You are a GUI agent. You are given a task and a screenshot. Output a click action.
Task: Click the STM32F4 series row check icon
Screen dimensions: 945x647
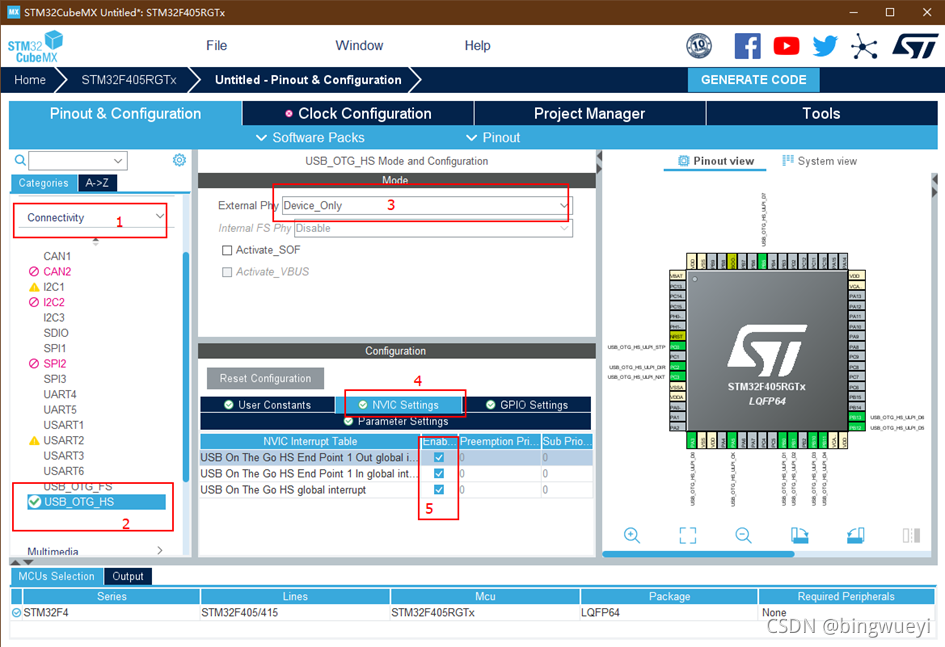tap(16, 613)
